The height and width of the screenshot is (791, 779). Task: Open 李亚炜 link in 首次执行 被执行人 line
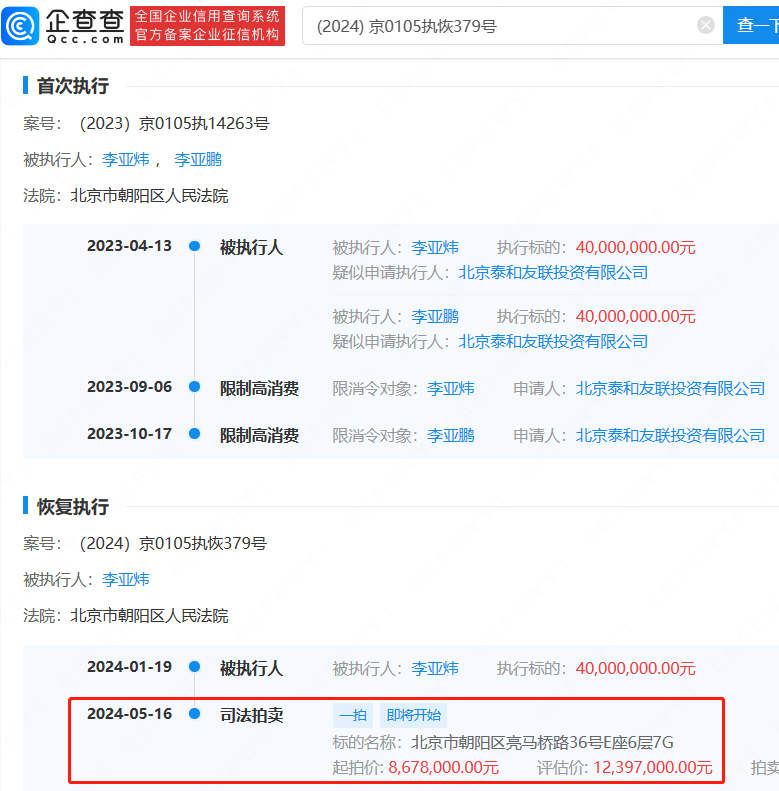(125, 159)
